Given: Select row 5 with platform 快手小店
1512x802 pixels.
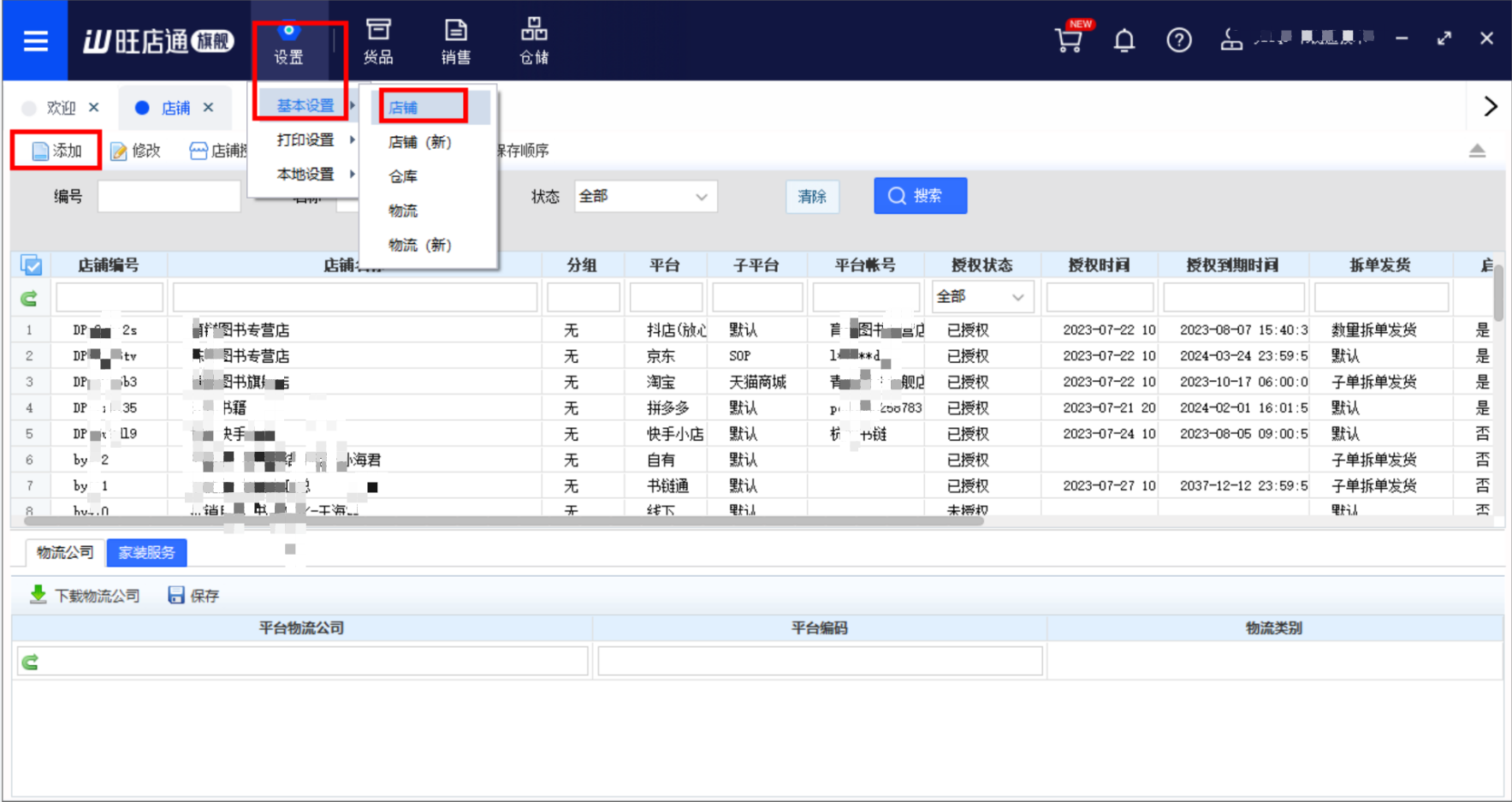Looking at the screenshot, I should click(753, 434).
